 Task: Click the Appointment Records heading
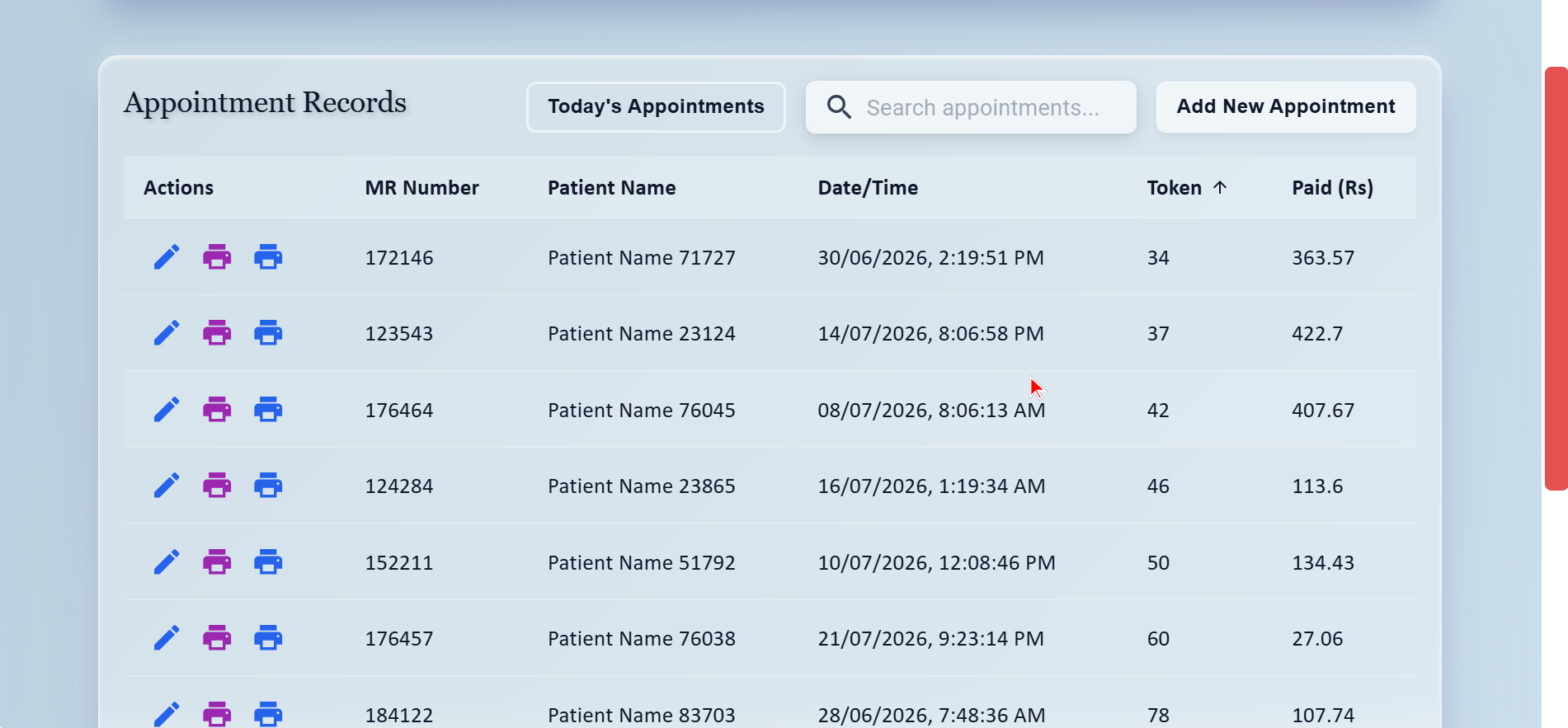265,102
